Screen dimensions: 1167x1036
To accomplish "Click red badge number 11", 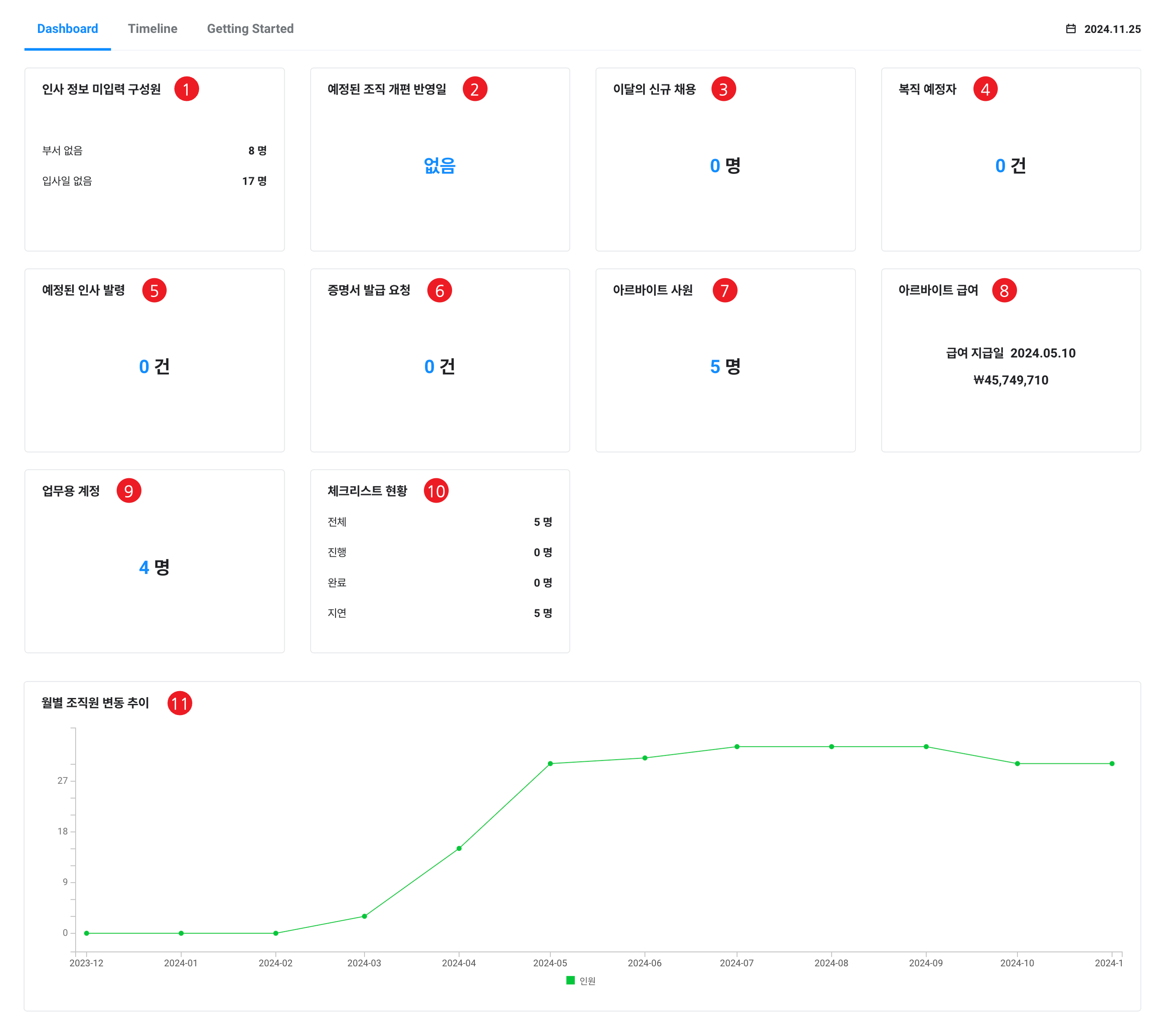I will coord(180,703).
